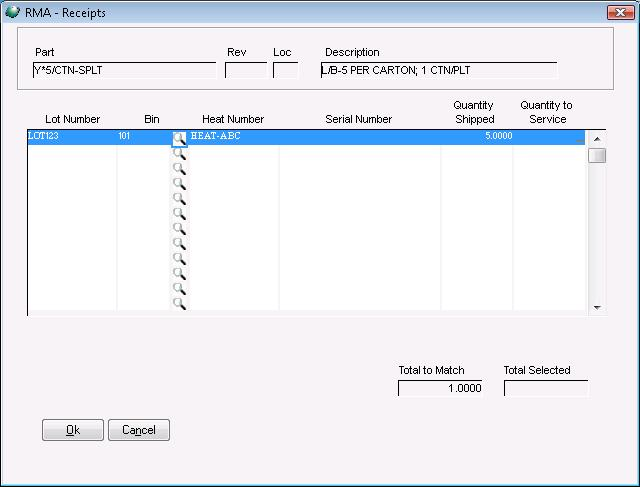Click the Heat Number column header
The height and width of the screenshot is (487, 640).
[233, 119]
